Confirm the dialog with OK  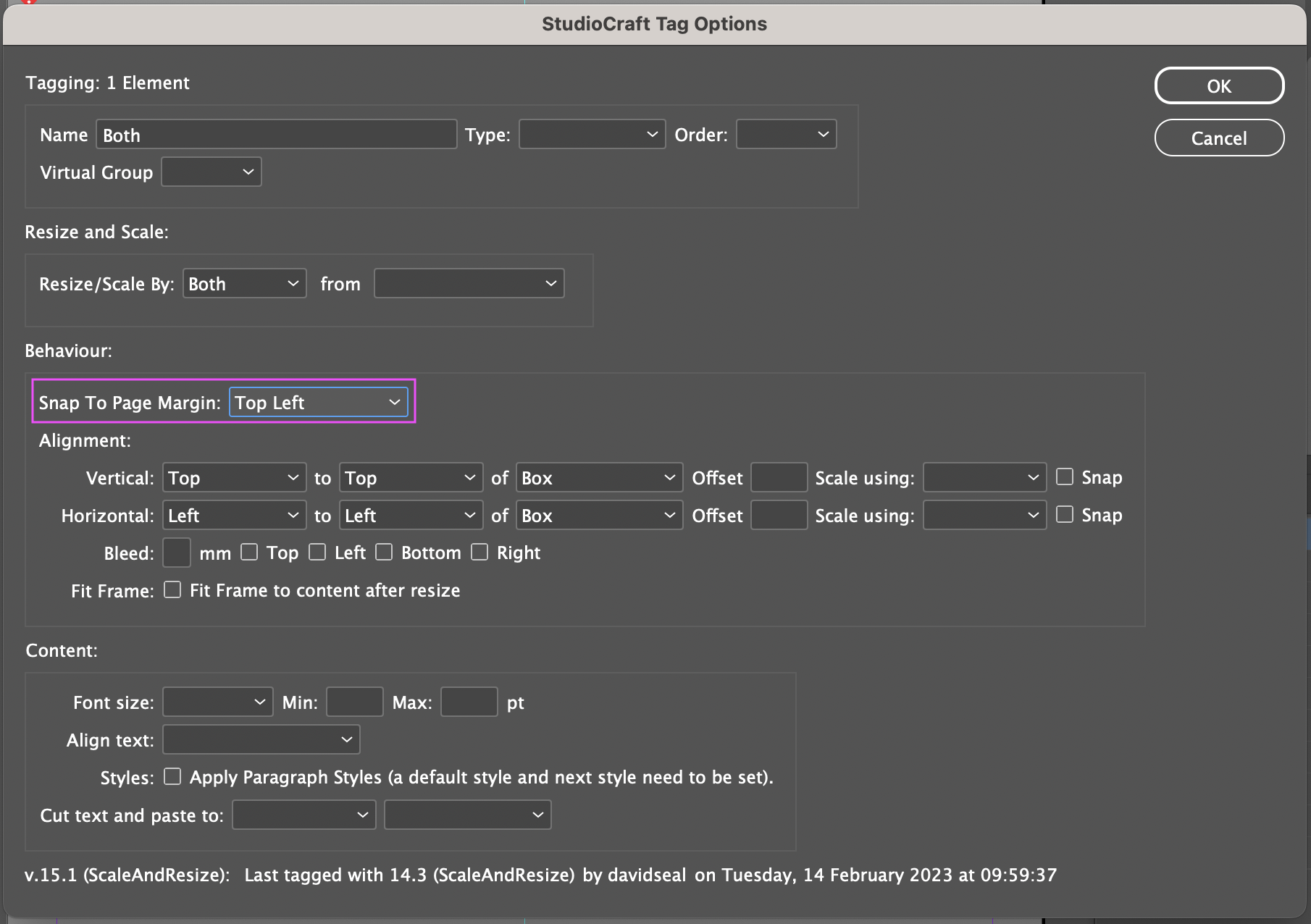(1219, 85)
